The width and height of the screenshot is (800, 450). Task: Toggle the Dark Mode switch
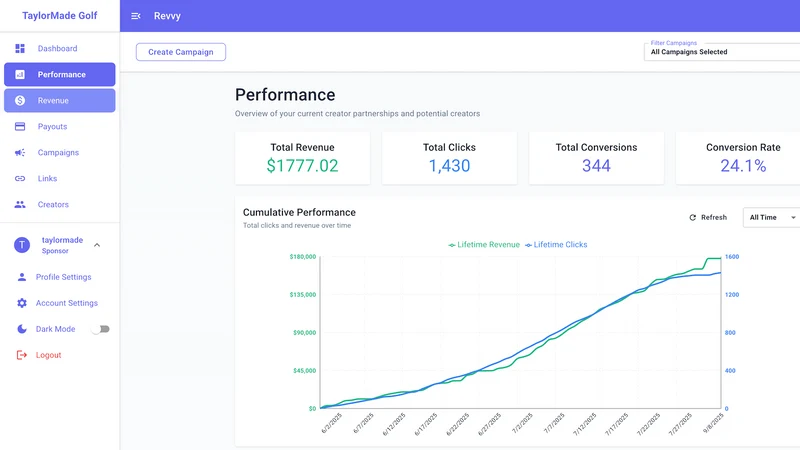point(101,329)
